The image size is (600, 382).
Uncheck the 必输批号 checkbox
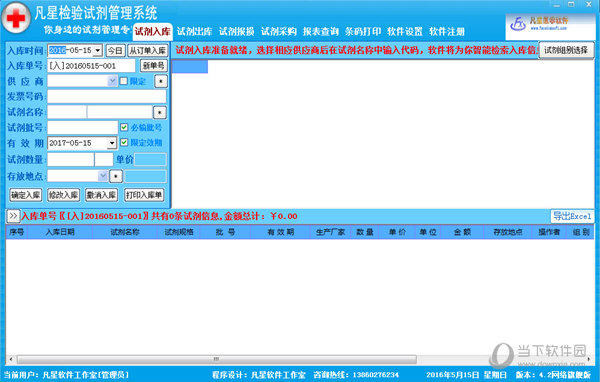point(124,127)
